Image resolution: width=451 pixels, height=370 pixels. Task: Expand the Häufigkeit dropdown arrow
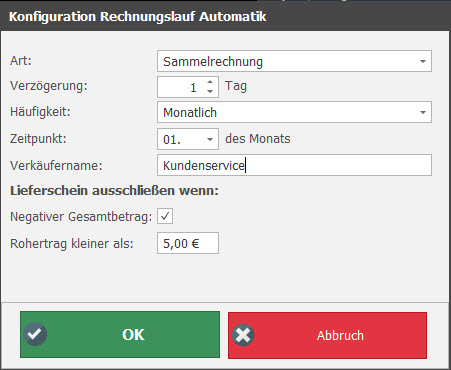pyautogui.click(x=423, y=112)
